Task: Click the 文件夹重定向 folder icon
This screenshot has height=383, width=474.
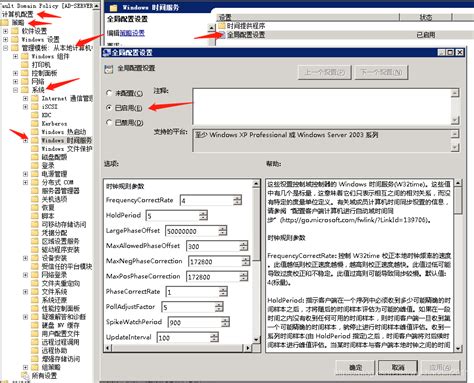Action: coord(35,283)
